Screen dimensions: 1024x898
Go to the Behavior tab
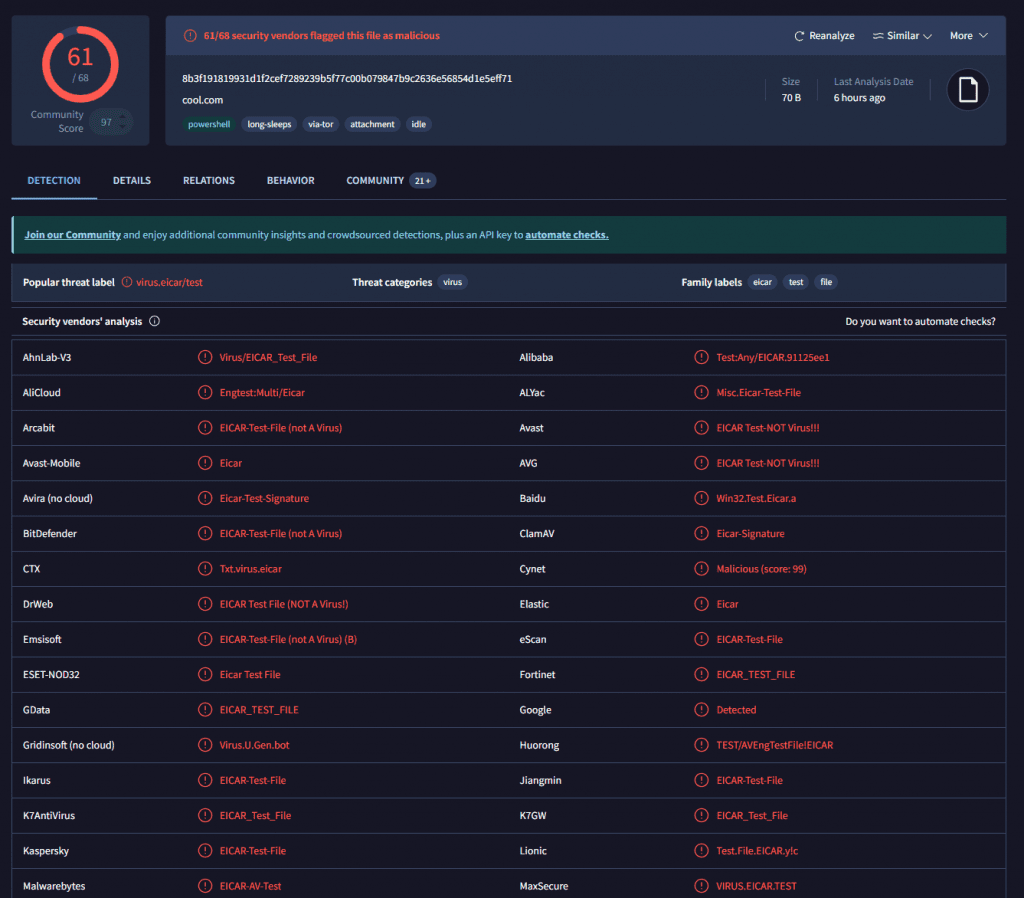(291, 180)
